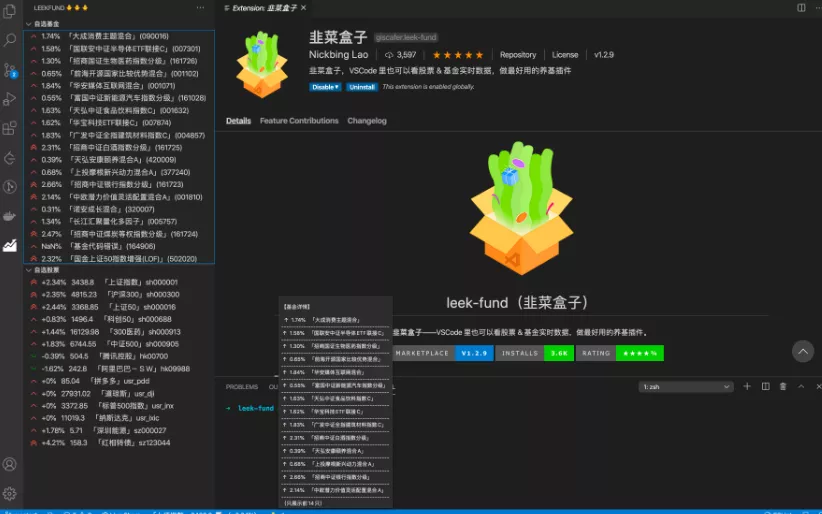Click the scroll-to-top round button
The width and height of the screenshot is (822, 514).
click(803, 351)
